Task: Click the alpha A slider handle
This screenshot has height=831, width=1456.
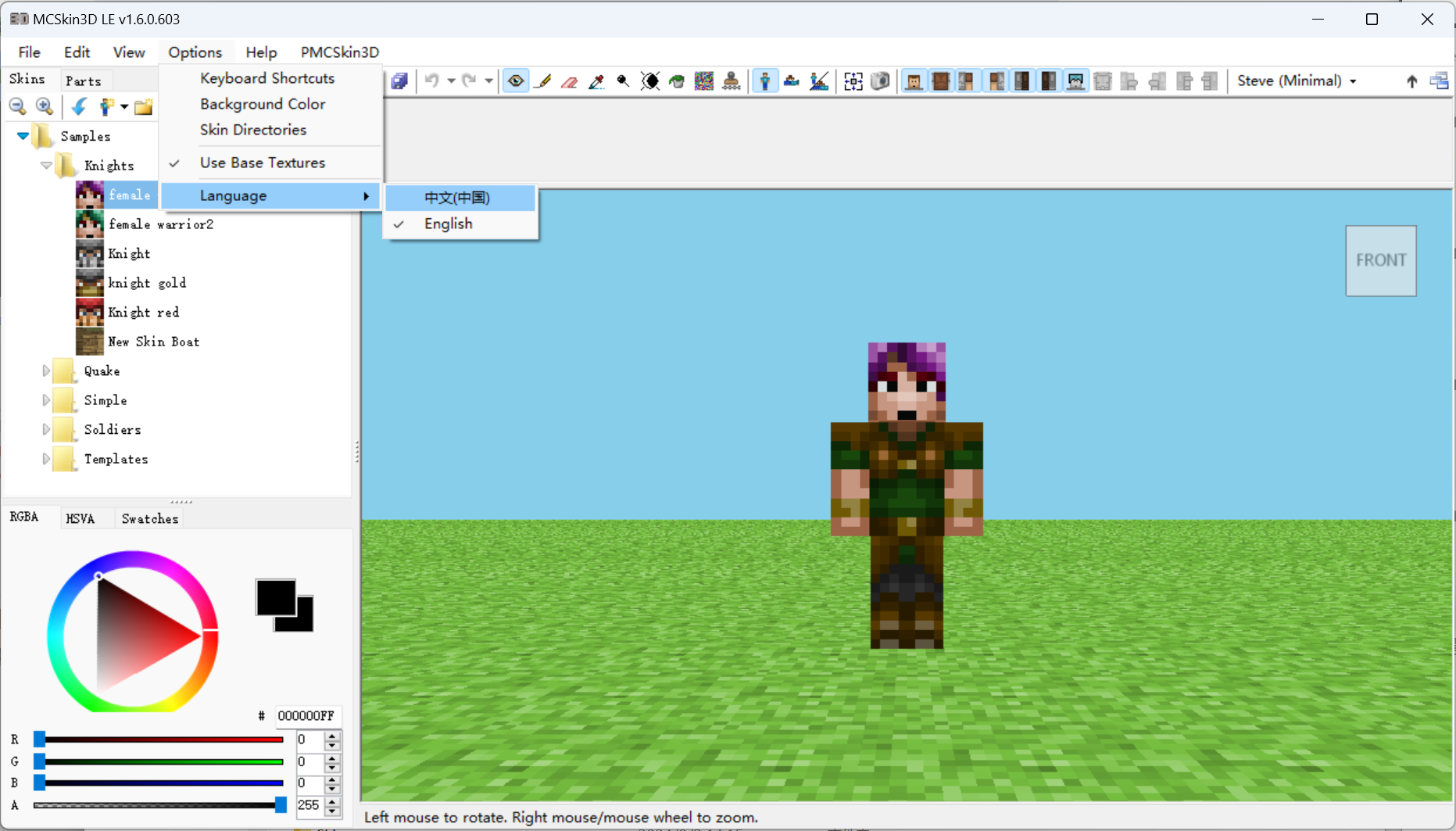Action: point(281,805)
